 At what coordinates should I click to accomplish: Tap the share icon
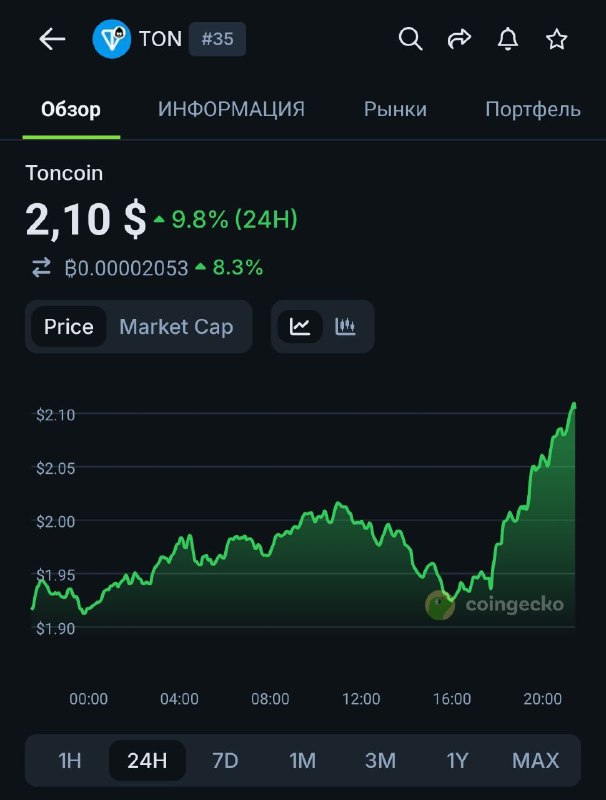pyautogui.click(x=459, y=39)
